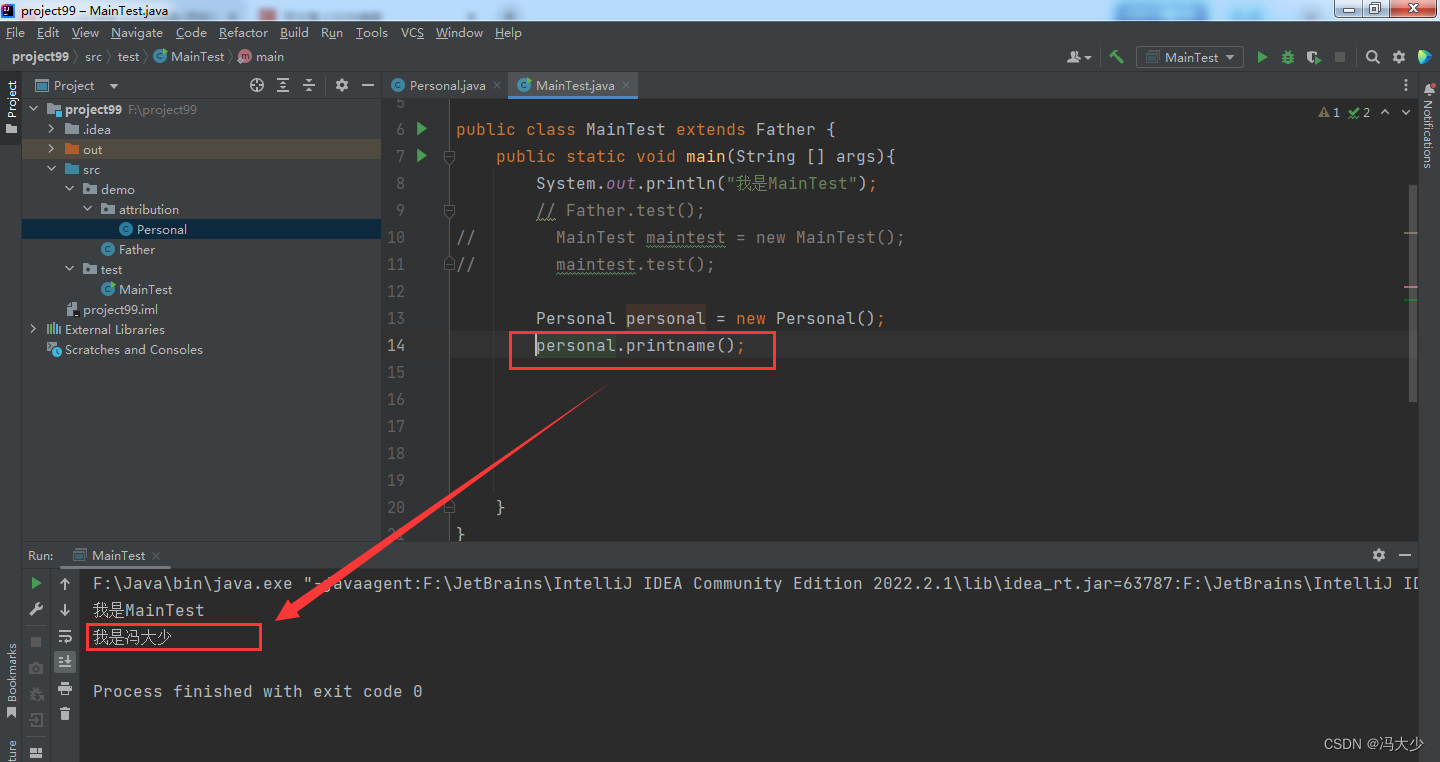
Task: Open the MainTest run configurations dropdown
Action: (1189, 57)
